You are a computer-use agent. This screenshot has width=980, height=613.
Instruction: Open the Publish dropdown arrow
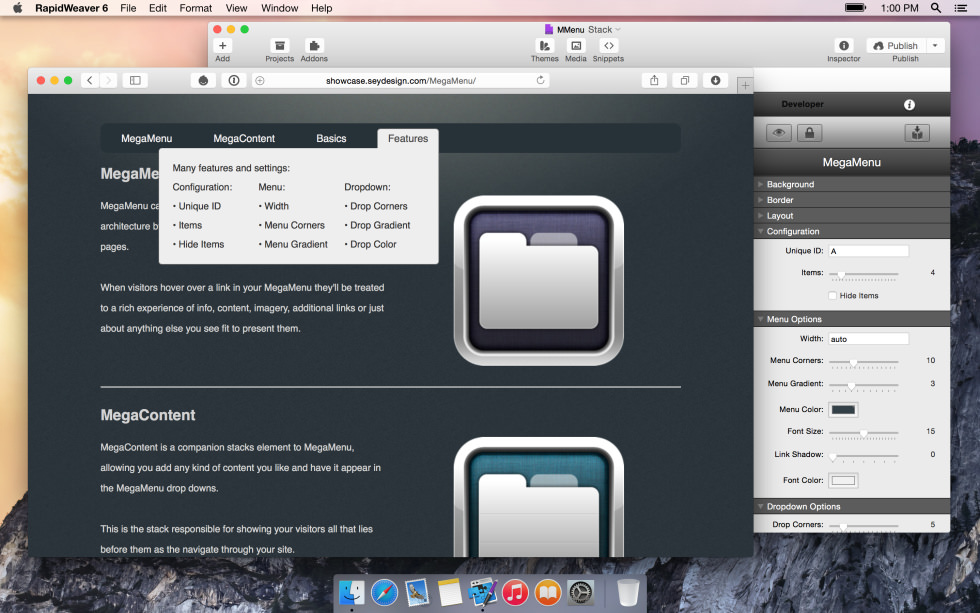coord(935,46)
